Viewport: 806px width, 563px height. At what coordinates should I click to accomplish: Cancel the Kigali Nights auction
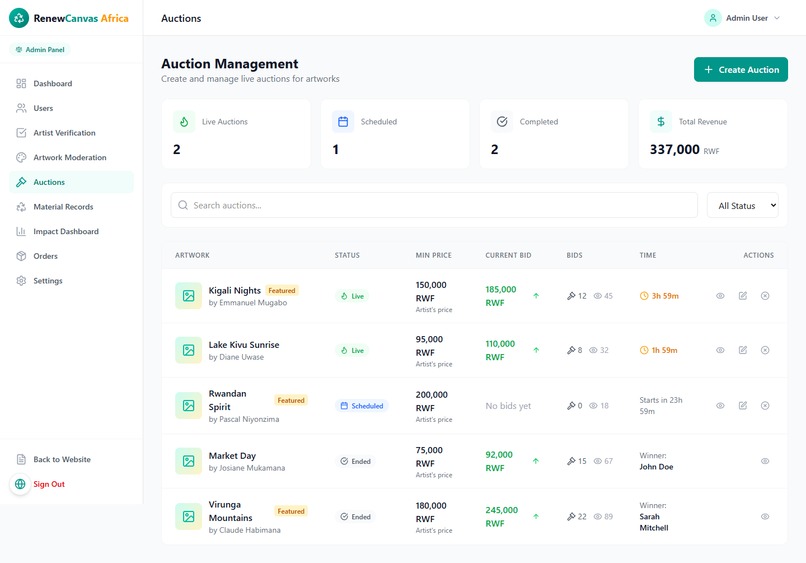point(765,296)
